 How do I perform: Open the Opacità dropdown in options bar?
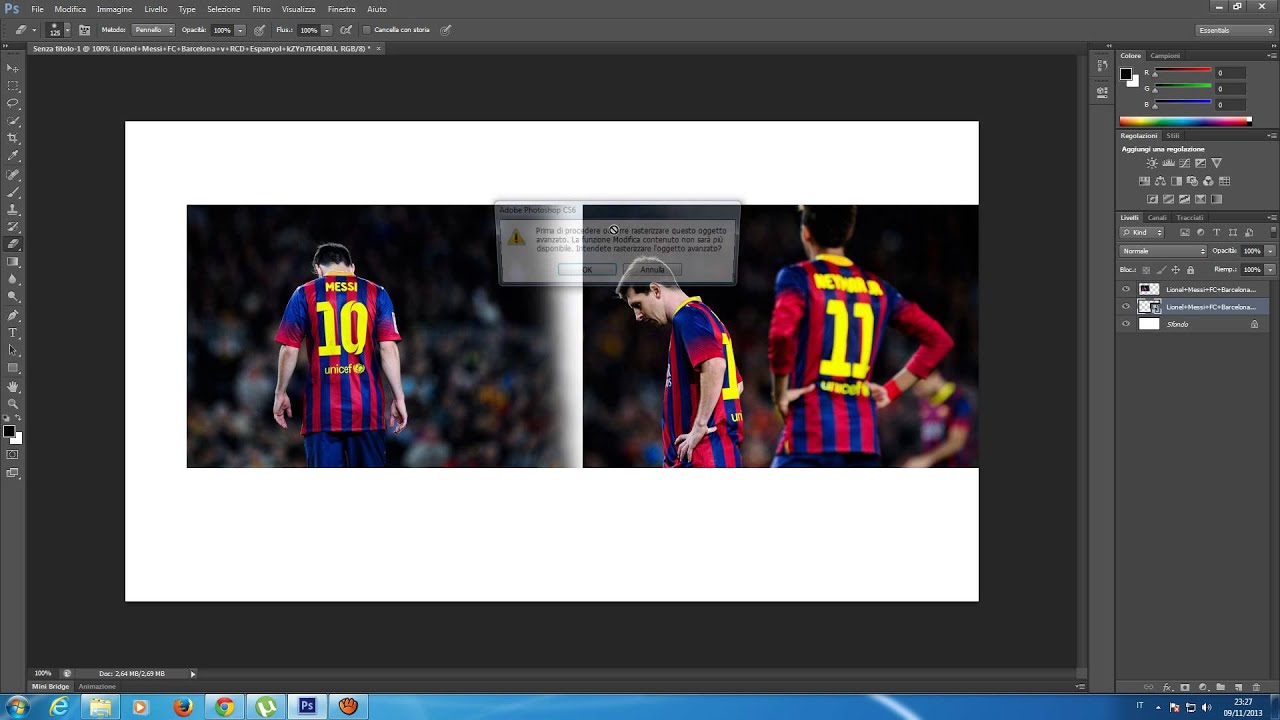[x=240, y=30]
